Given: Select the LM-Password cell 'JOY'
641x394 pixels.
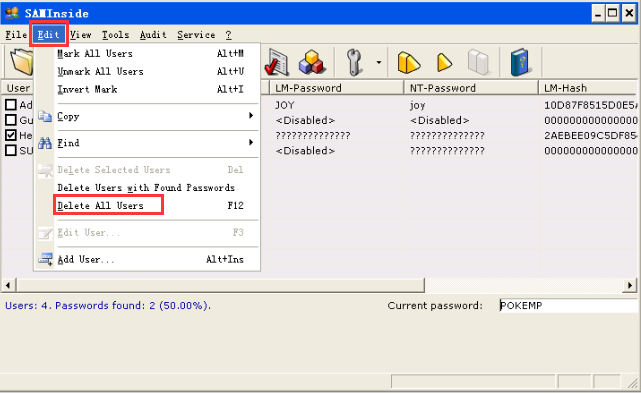Looking at the screenshot, I should pyautogui.click(x=285, y=105).
